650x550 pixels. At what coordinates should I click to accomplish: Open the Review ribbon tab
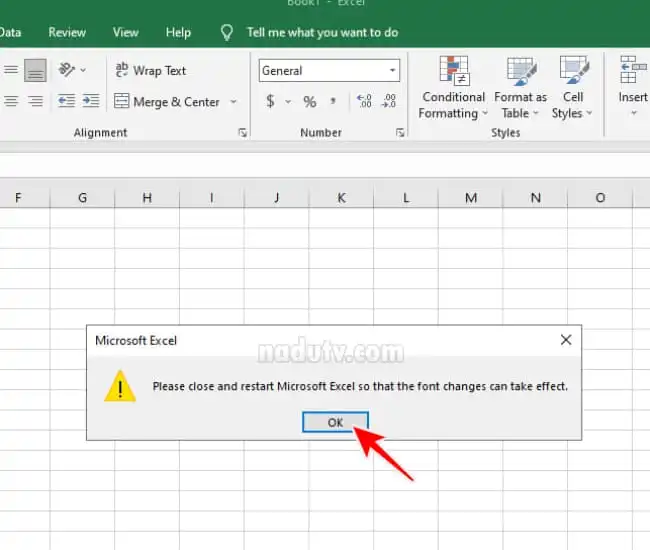(67, 32)
